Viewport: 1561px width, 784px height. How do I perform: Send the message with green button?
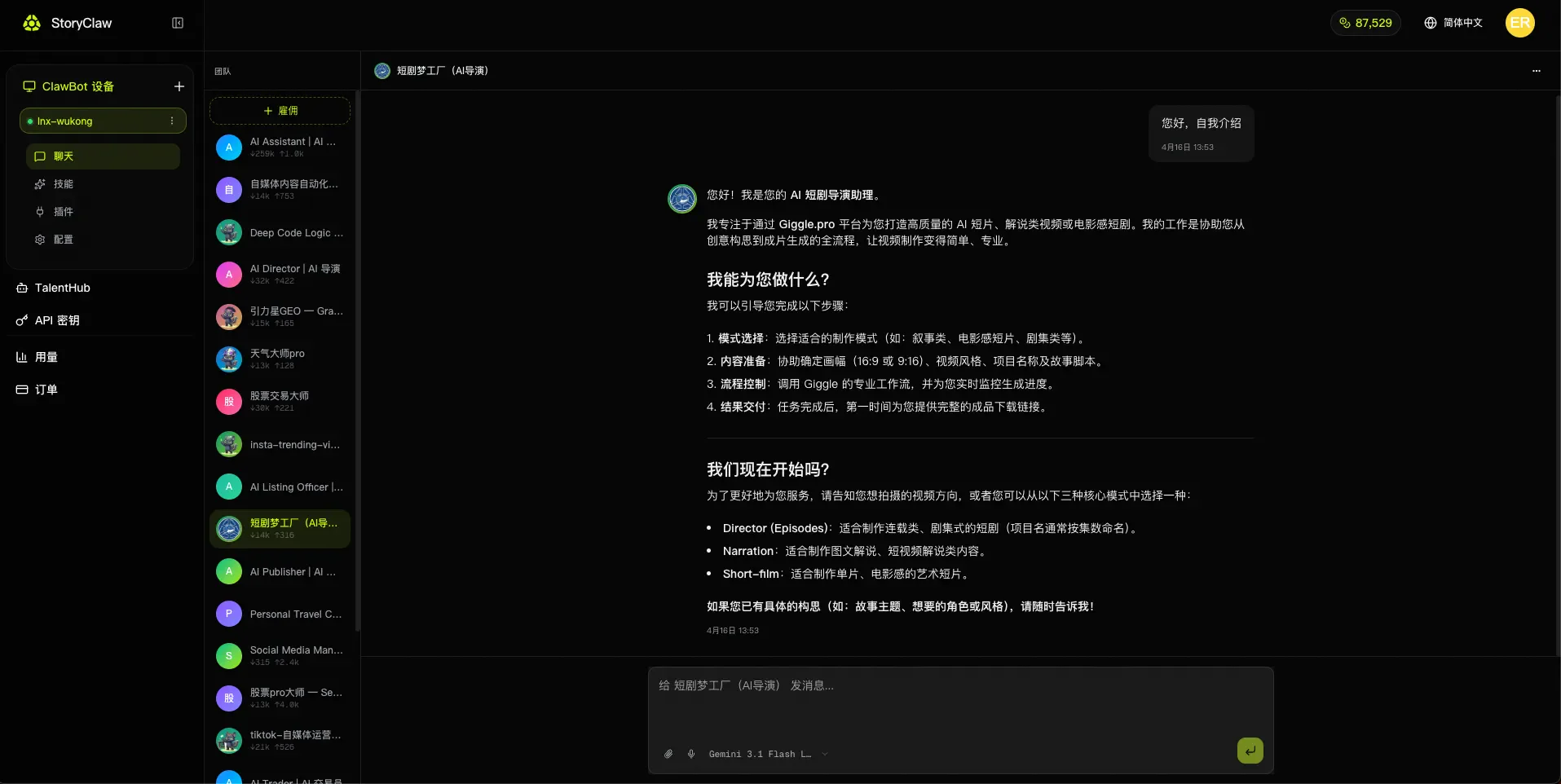1250,751
